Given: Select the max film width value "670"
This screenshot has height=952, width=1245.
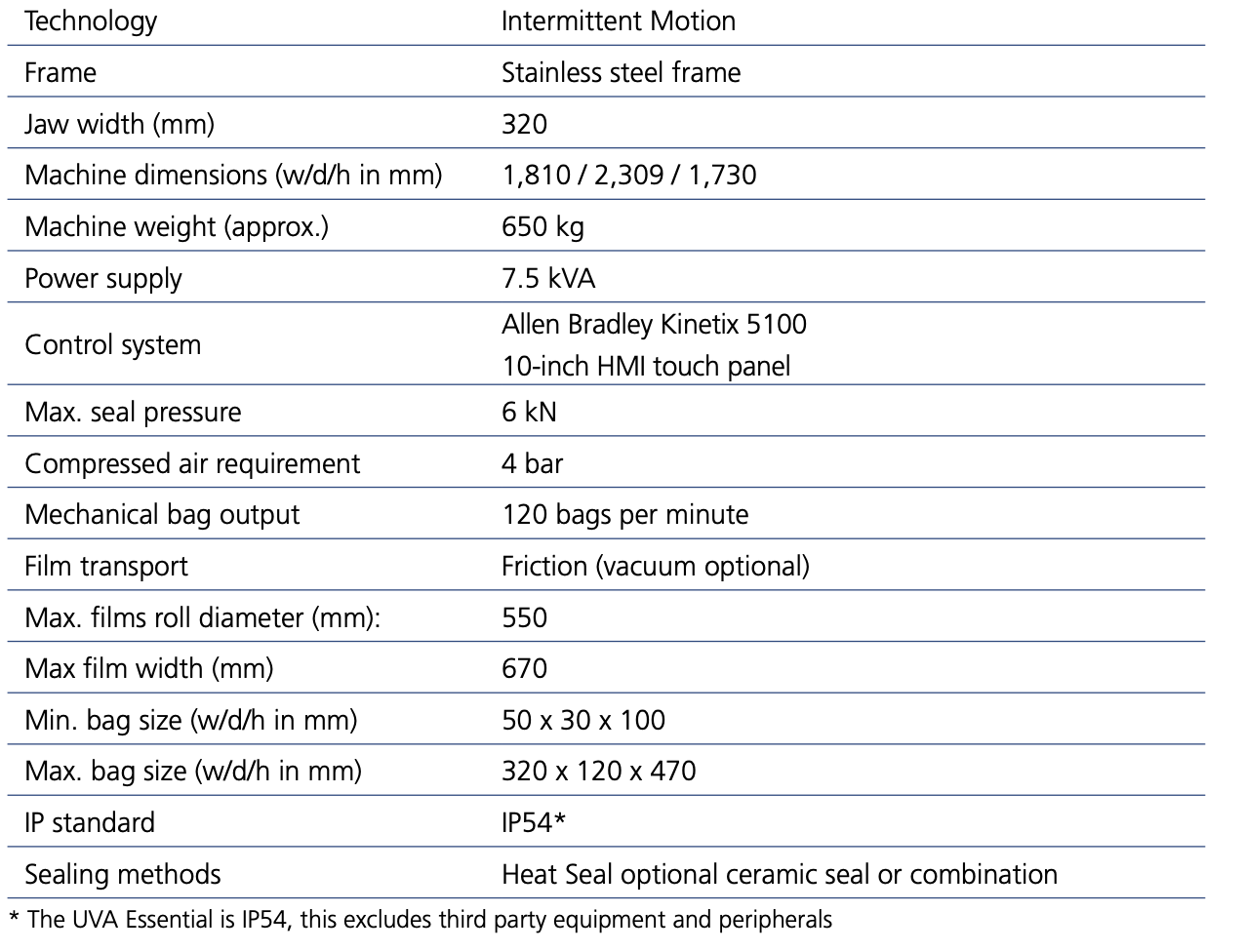Looking at the screenshot, I should (x=524, y=669).
